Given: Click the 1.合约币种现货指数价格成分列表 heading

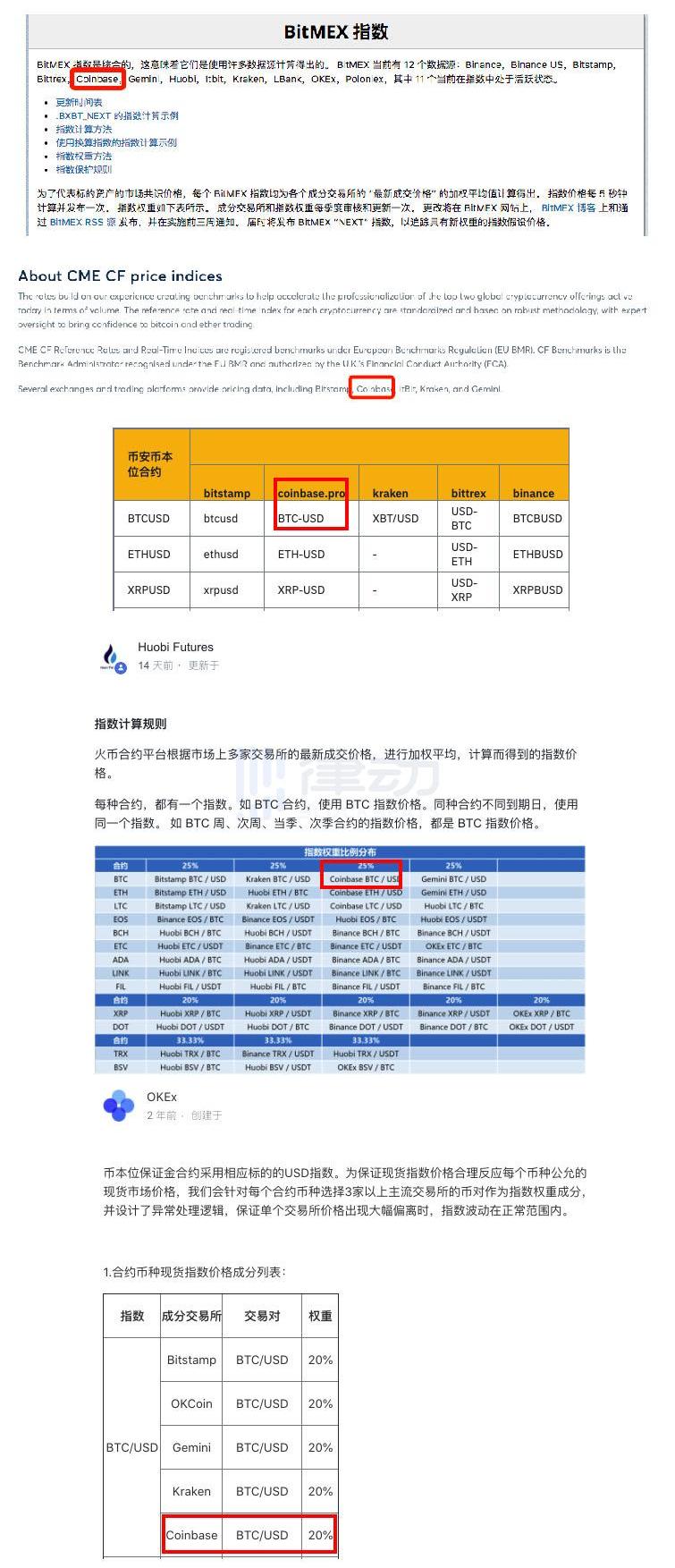Looking at the screenshot, I should click(x=195, y=1272).
